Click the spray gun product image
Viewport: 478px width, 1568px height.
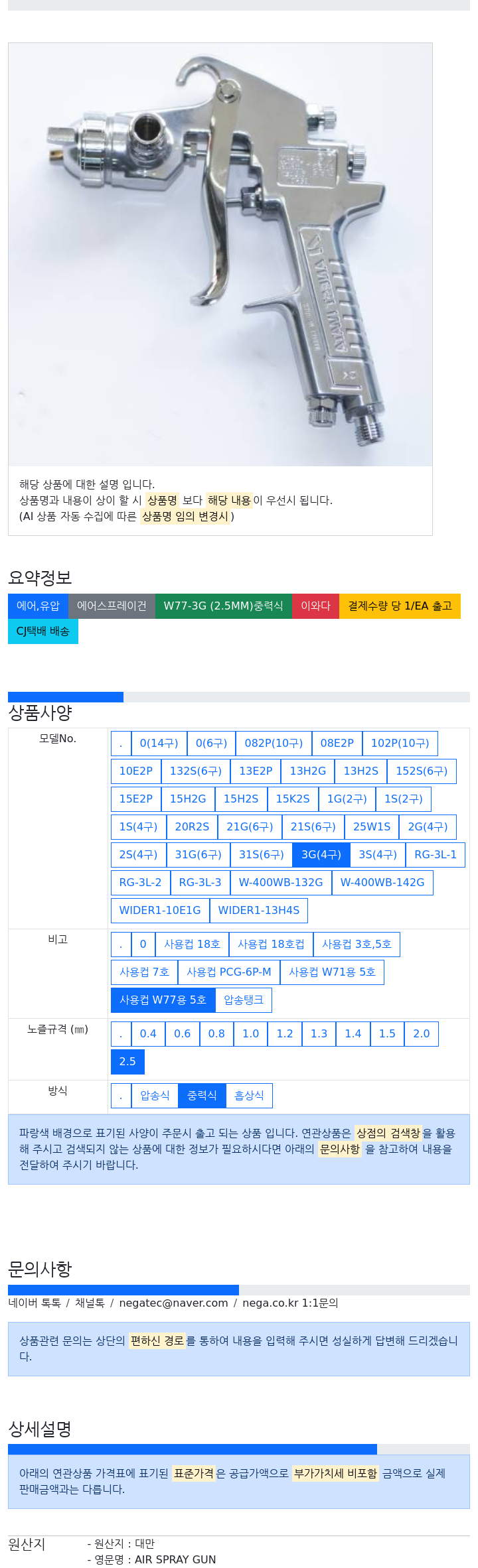[x=220, y=255]
